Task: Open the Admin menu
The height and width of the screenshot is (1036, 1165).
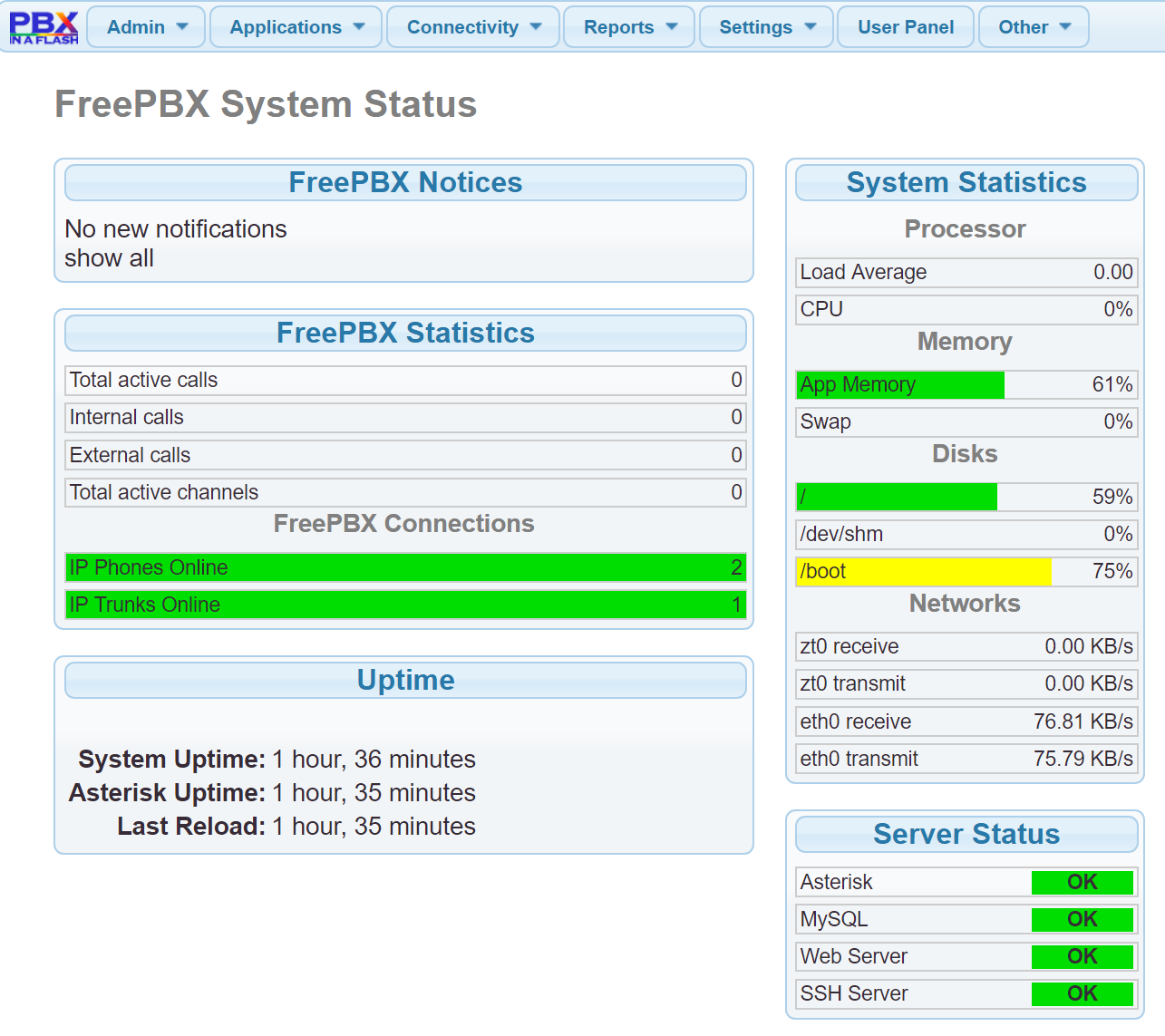Action: click(x=146, y=27)
